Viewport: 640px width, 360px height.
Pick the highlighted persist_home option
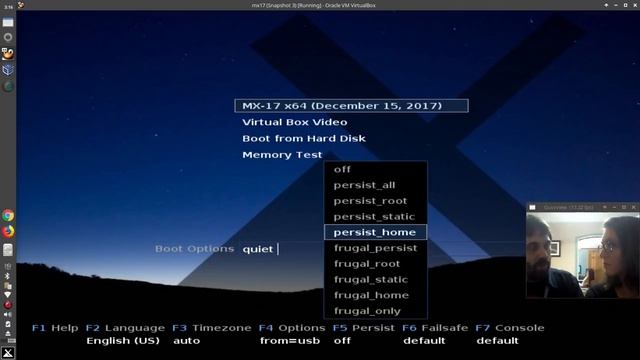376,232
